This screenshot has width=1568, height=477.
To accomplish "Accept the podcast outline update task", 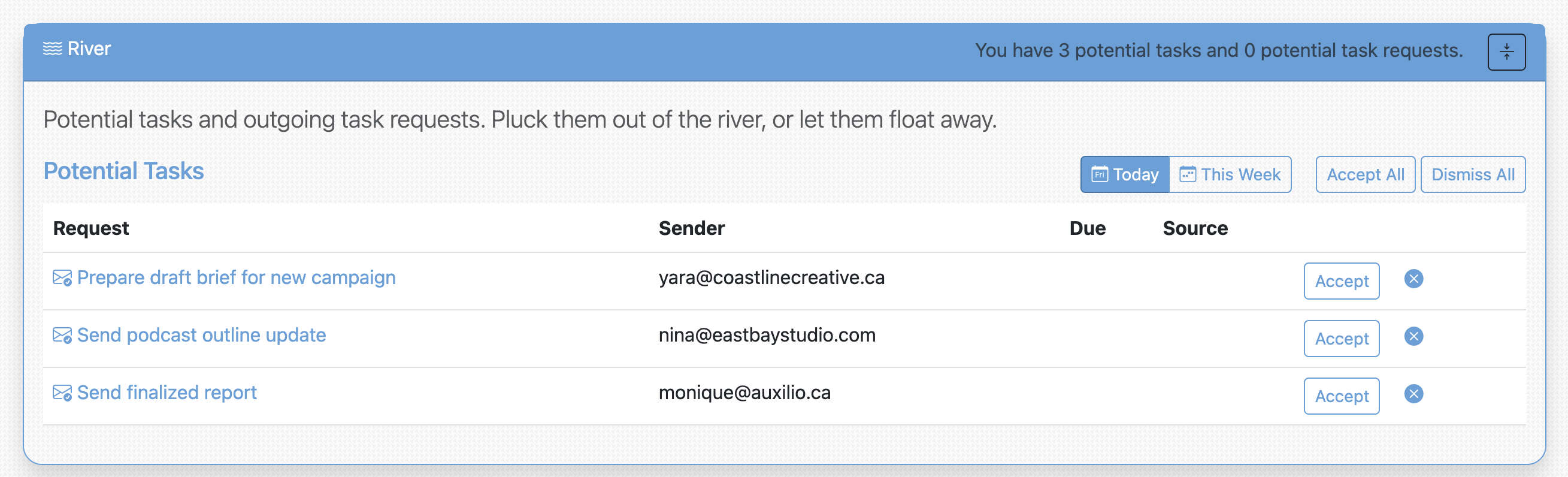I will pyautogui.click(x=1341, y=339).
